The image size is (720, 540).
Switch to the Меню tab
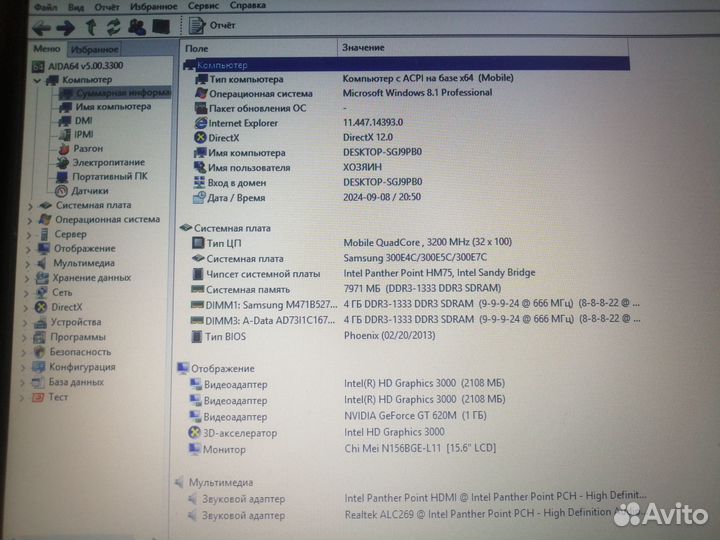pos(46,48)
